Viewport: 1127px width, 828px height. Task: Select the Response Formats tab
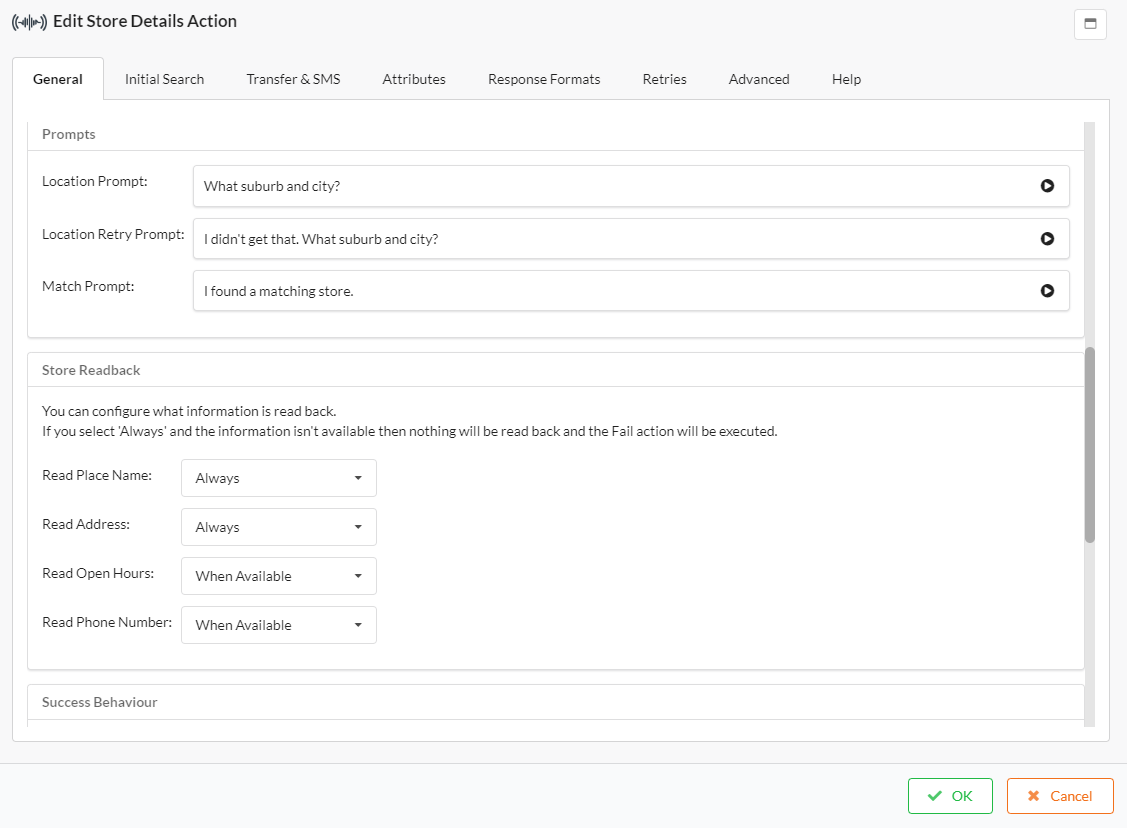coord(544,79)
